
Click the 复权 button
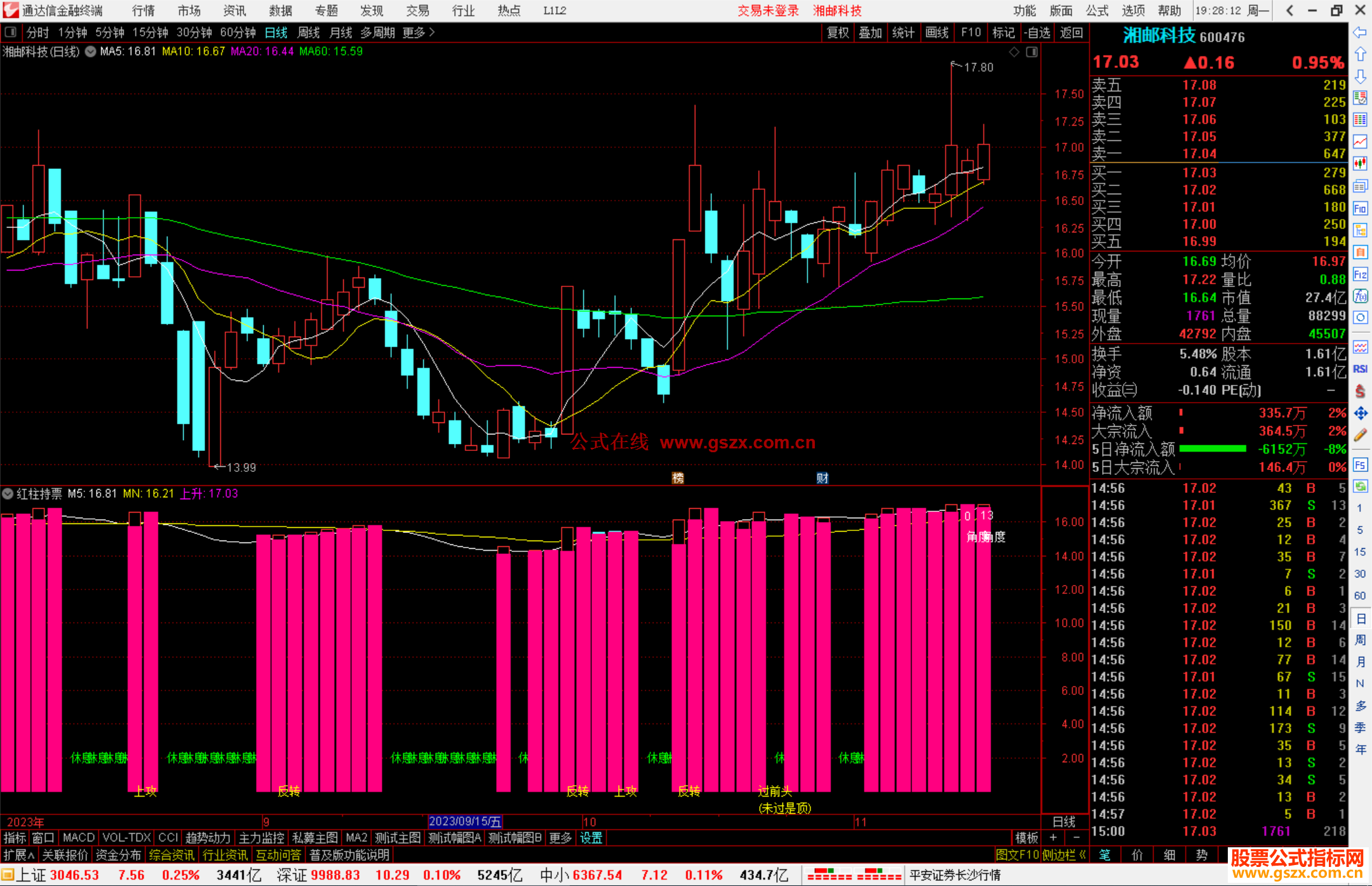838,32
